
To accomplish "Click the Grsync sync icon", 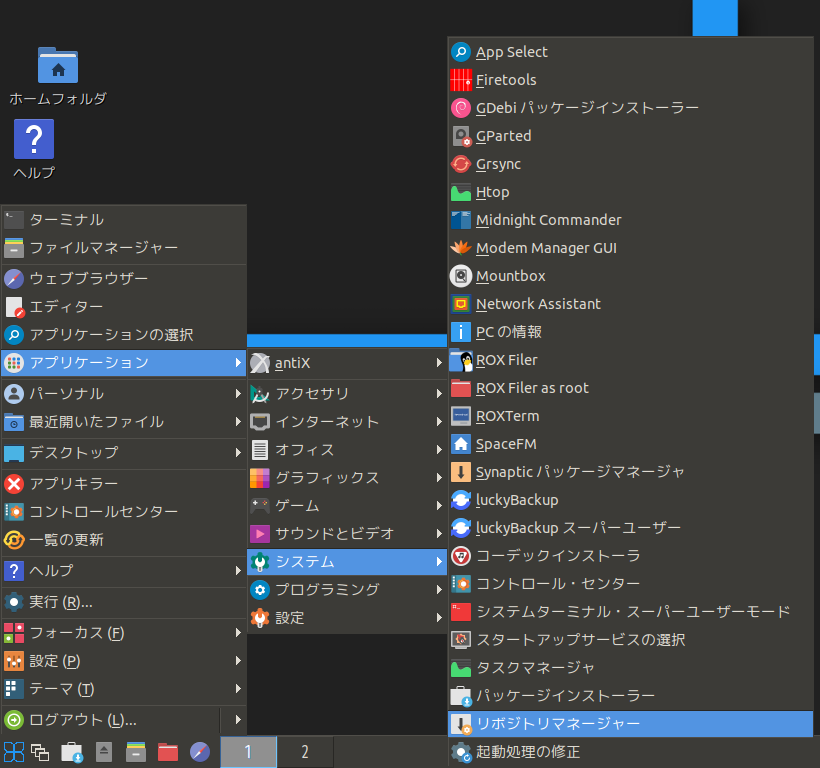I will coord(461,164).
